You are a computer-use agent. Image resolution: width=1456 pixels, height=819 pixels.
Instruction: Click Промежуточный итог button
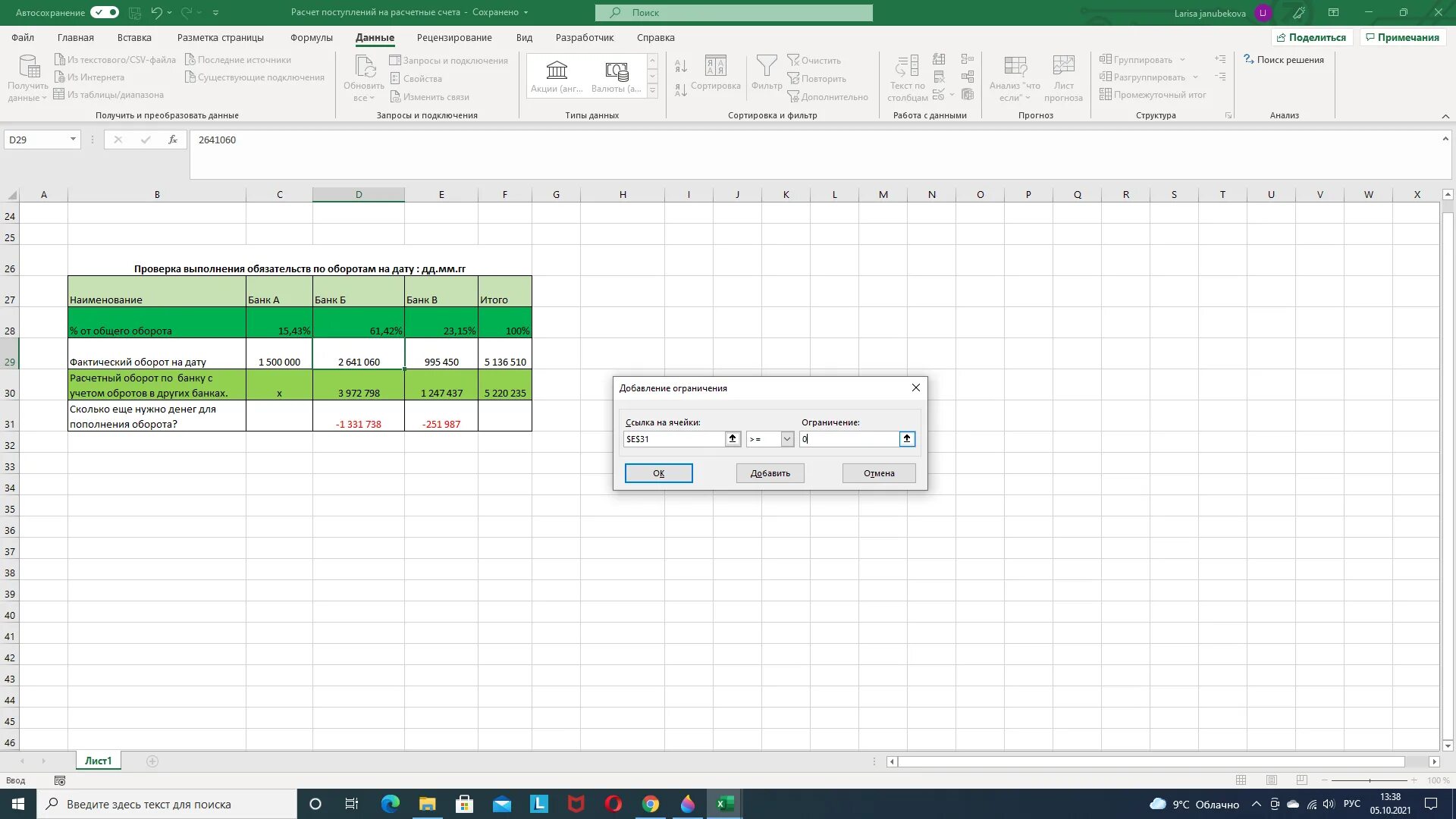pos(1153,95)
